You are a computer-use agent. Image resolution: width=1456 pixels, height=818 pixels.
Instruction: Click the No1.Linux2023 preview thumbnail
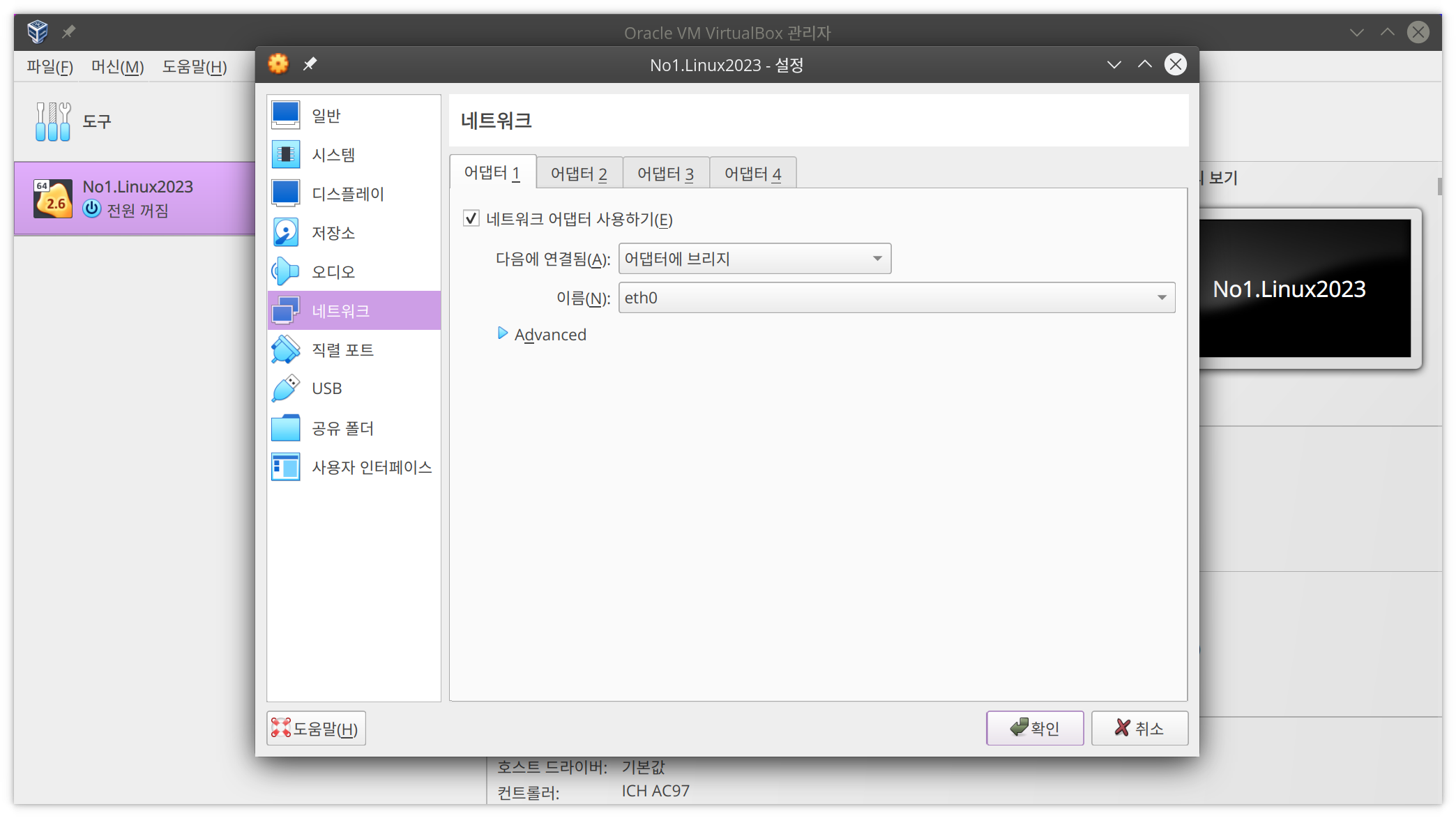(x=1305, y=289)
